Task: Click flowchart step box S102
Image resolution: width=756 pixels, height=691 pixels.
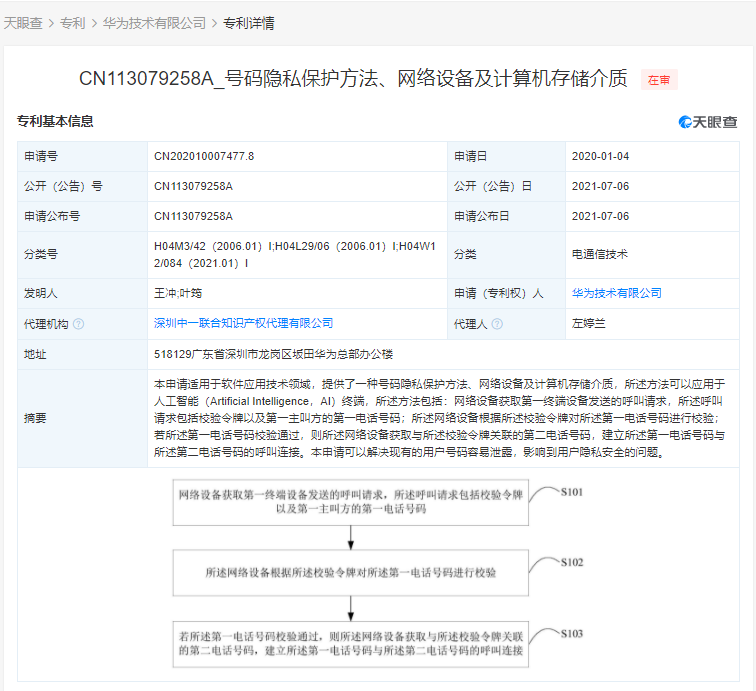Action: (351, 573)
